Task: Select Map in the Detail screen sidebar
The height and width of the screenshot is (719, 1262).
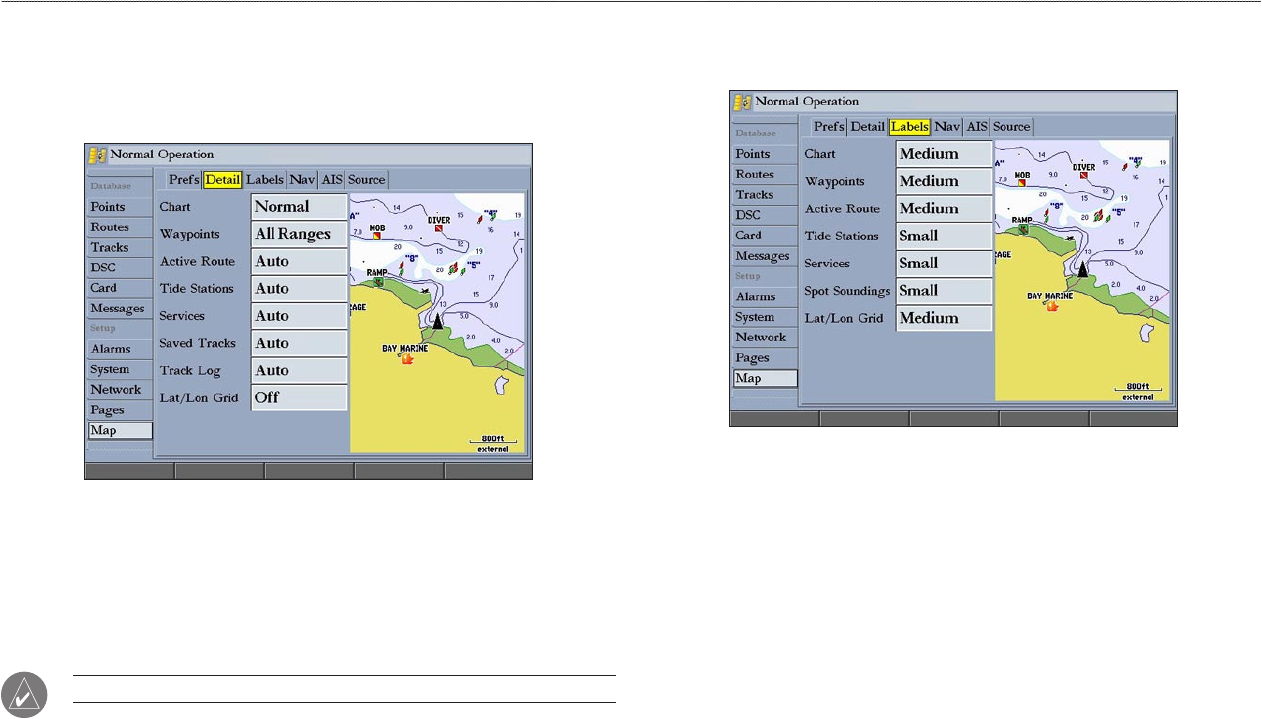Action: pyautogui.click(x=120, y=431)
